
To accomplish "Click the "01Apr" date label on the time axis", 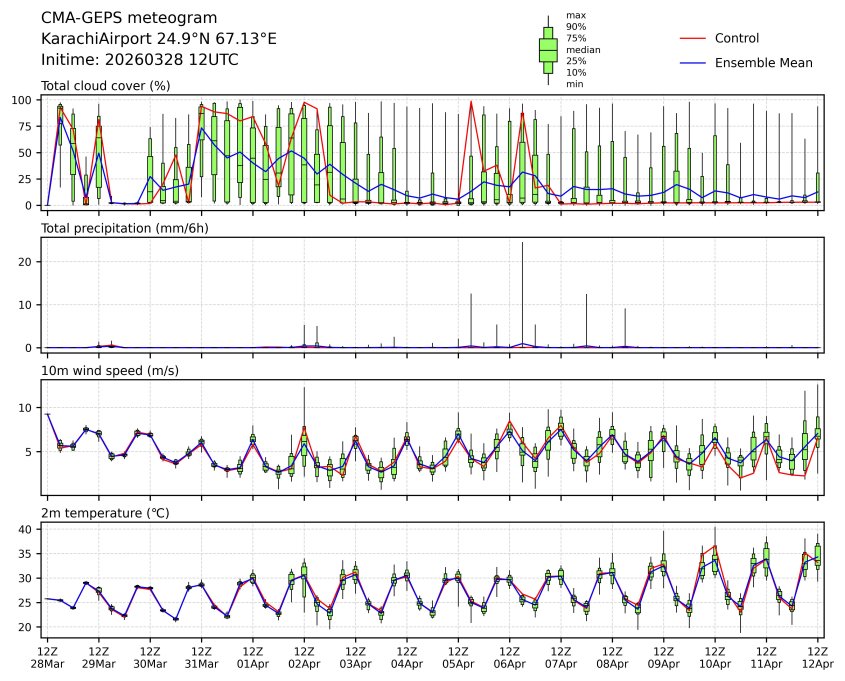I will coord(252,664).
